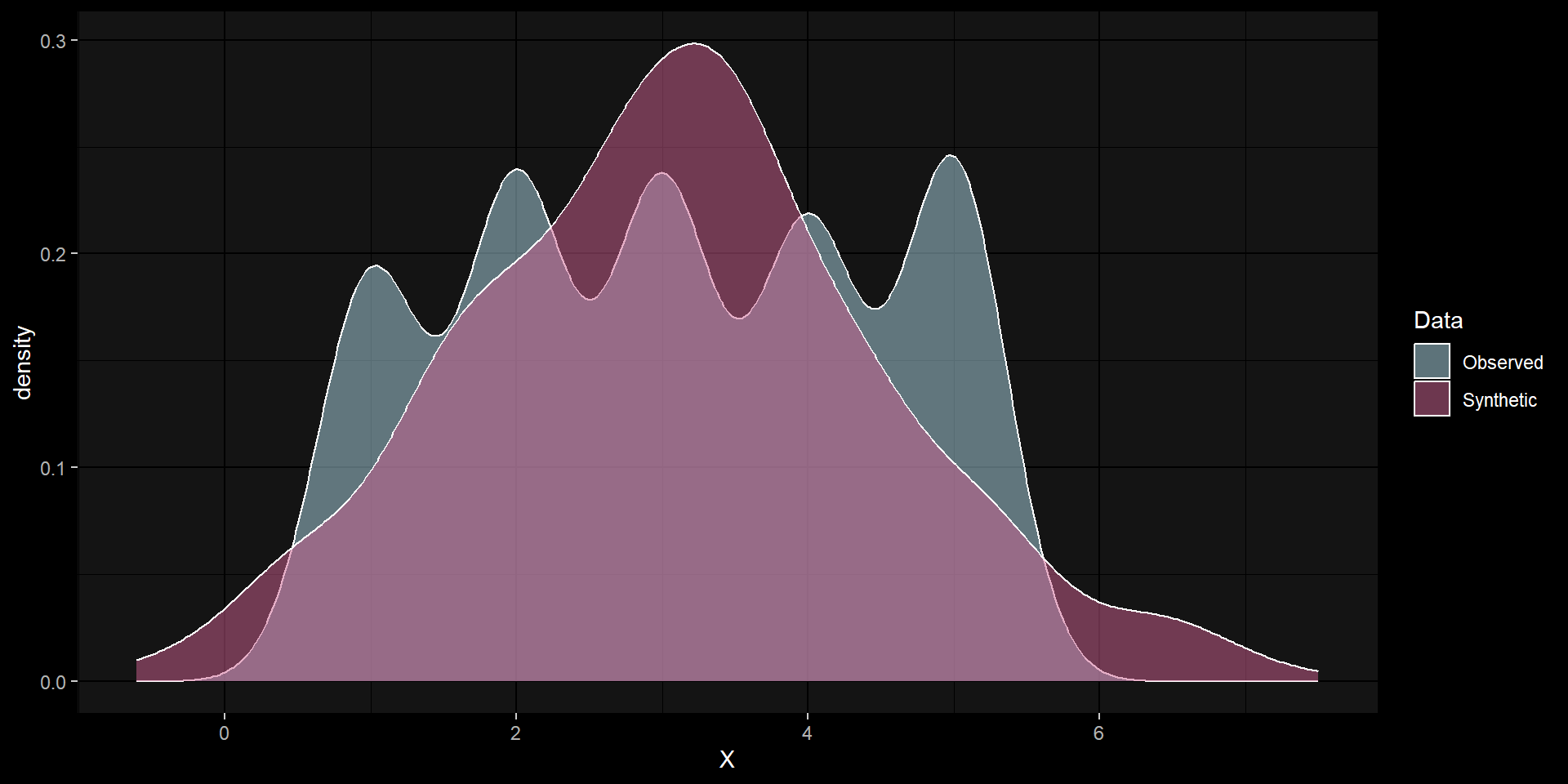Click the 'X' axis title
The width and height of the screenshot is (1568, 784).
click(x=726, y=760)
